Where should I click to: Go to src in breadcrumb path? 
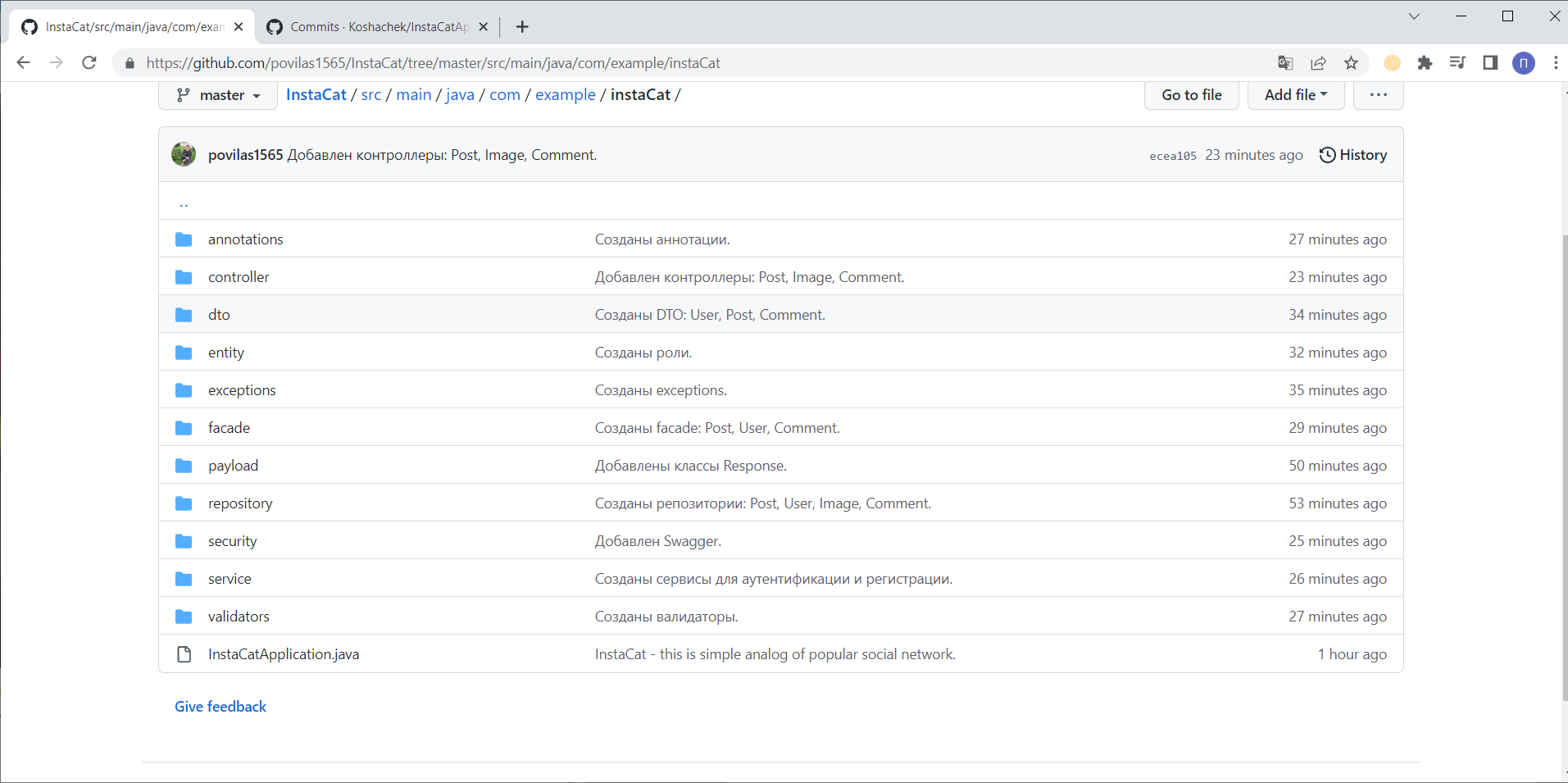[x=371, y=95]
